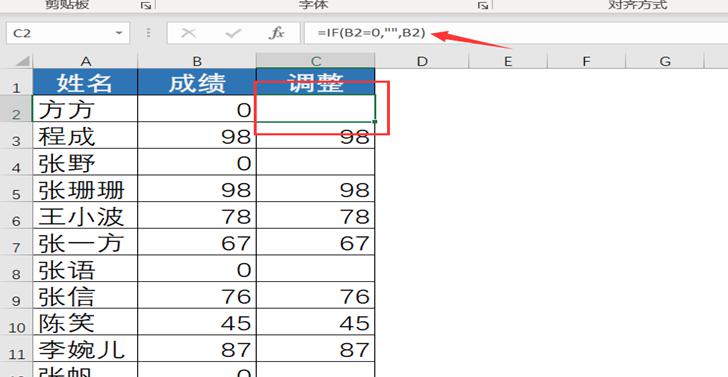
Task: Click adjusted value 76 in column C
Action: tap(316, 295)
